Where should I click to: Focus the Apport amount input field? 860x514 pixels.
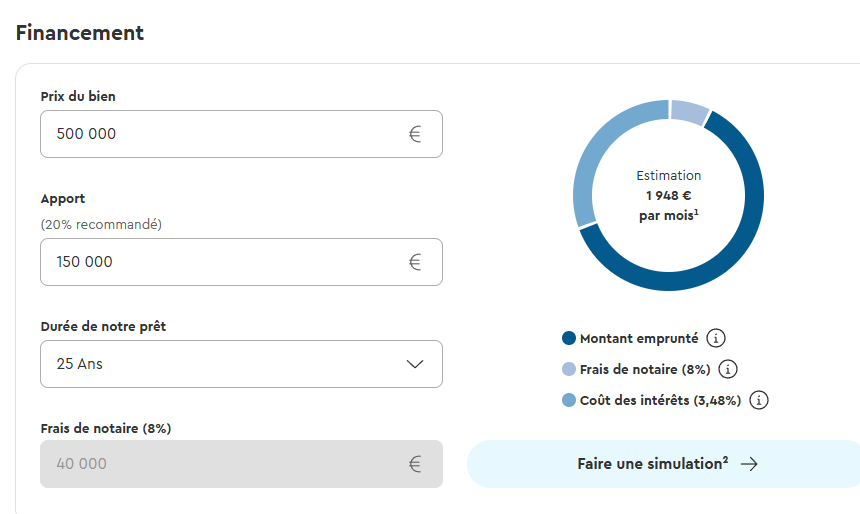tap(220, 262)
